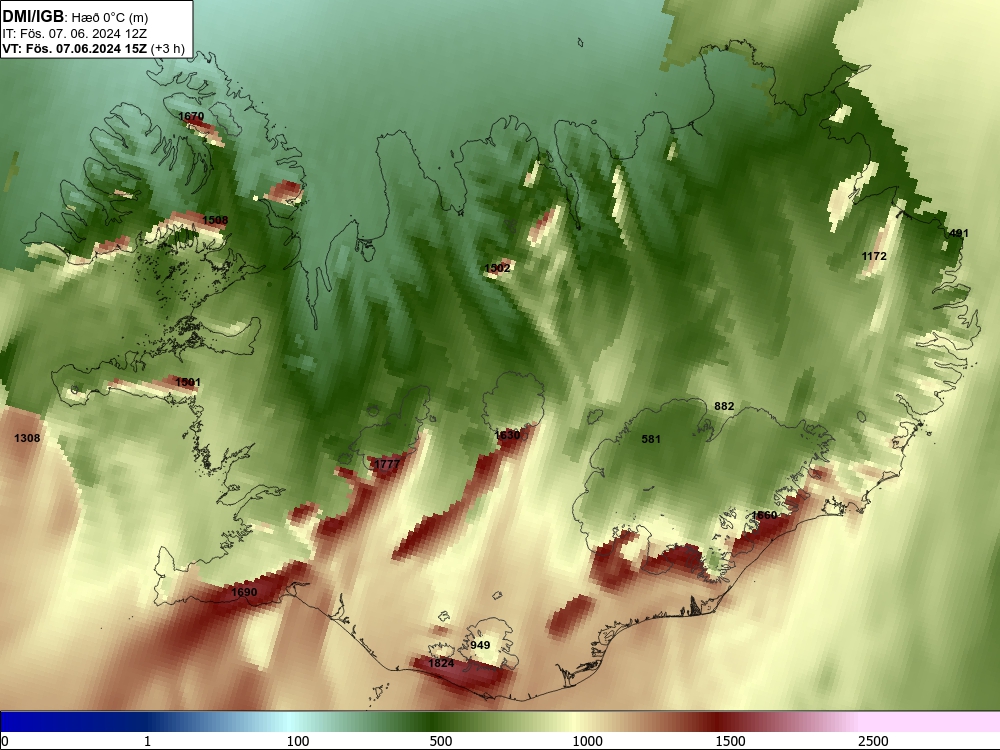Click the 949 value on Mýrdalsjökull
The image size is (1000, 750).
[x=480, y=645]
